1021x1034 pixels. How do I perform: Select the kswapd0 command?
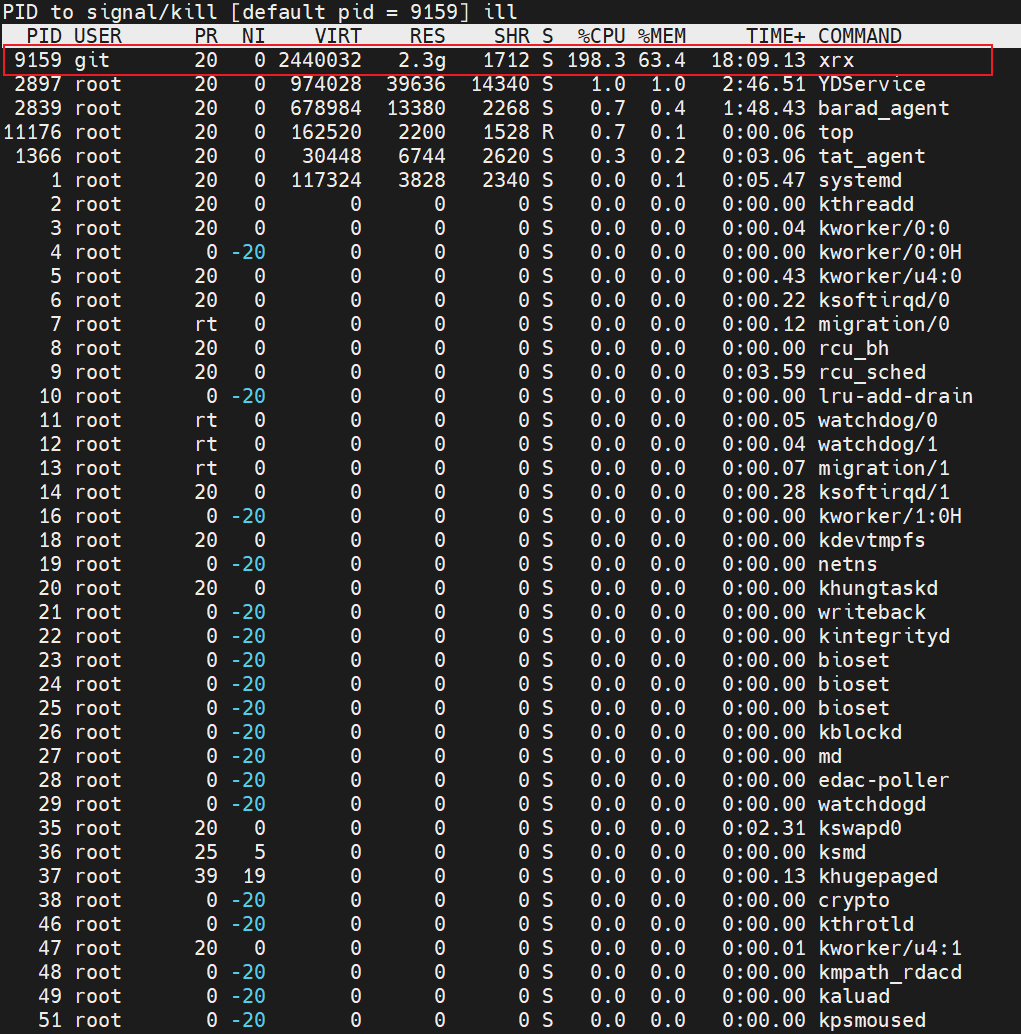pos(859,828)
